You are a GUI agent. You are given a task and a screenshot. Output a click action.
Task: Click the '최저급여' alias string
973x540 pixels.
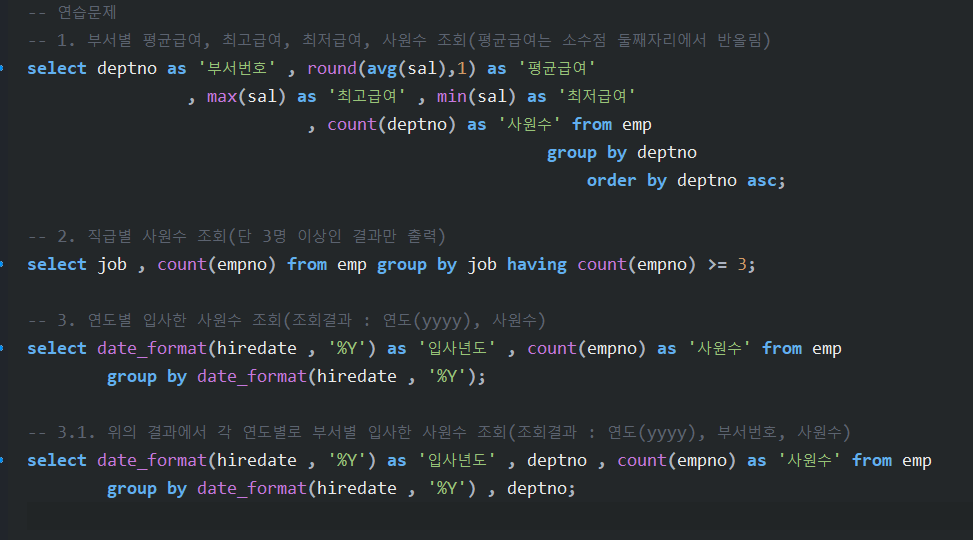[x=597, y=96]
